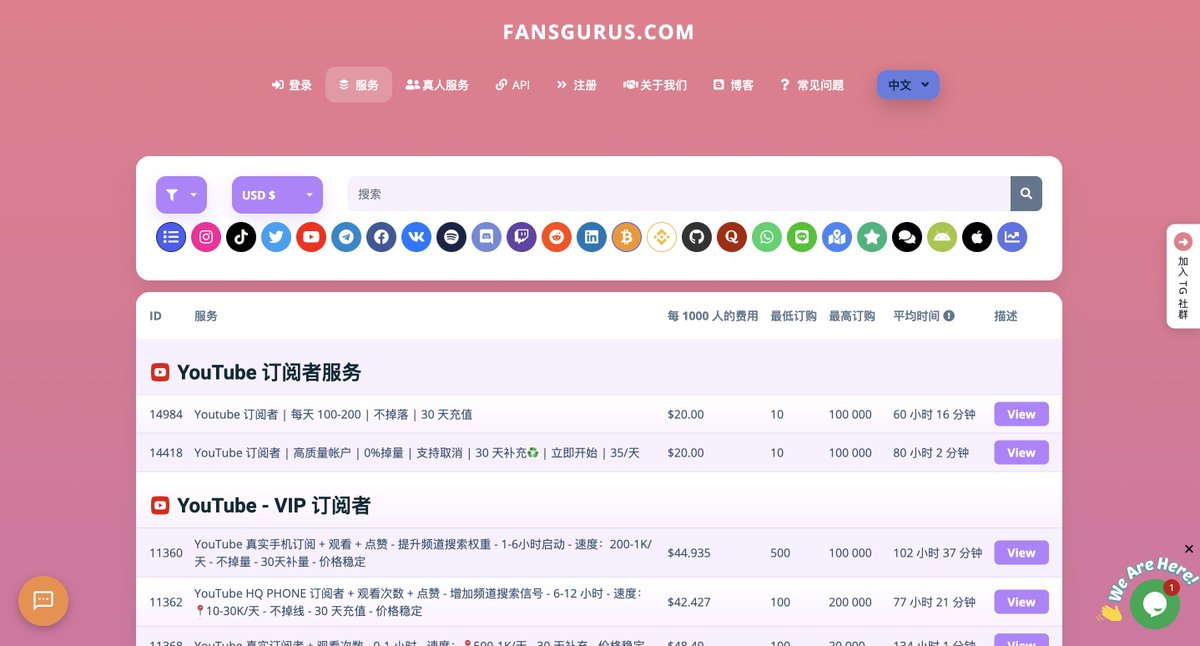Click the Bitcoin category icon
This screenshot has height=646, width=1200.
(x=626, y=237)
